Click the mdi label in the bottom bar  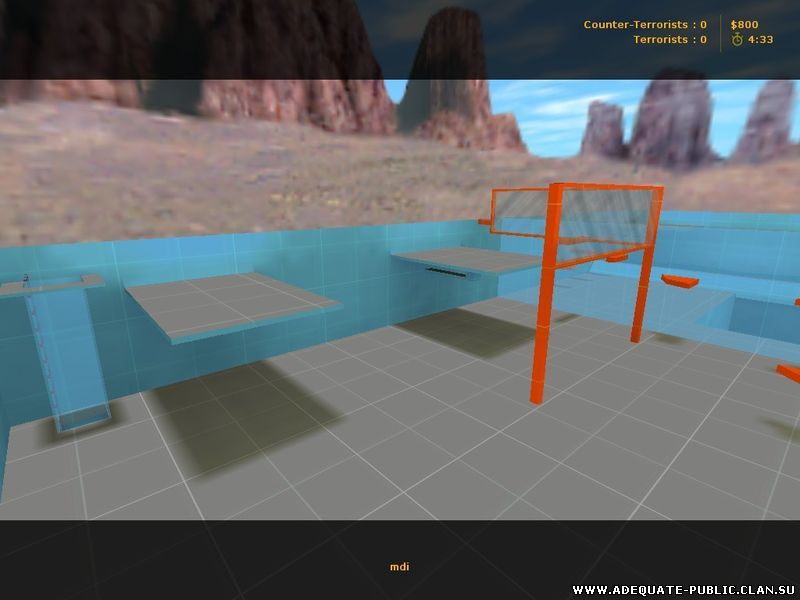tap(399, 567)
